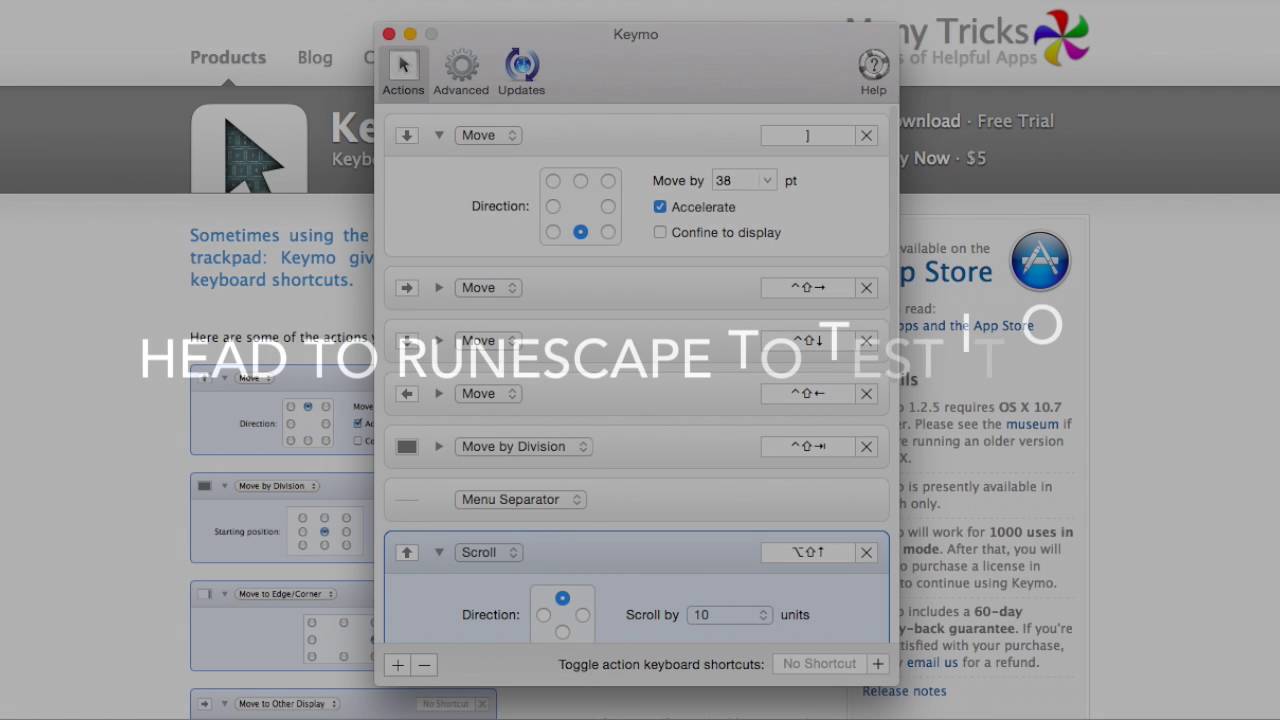Open the Release notes link
Viewport: 1280px width, 720px height.
pyautogui.click(x=904, y=691)
